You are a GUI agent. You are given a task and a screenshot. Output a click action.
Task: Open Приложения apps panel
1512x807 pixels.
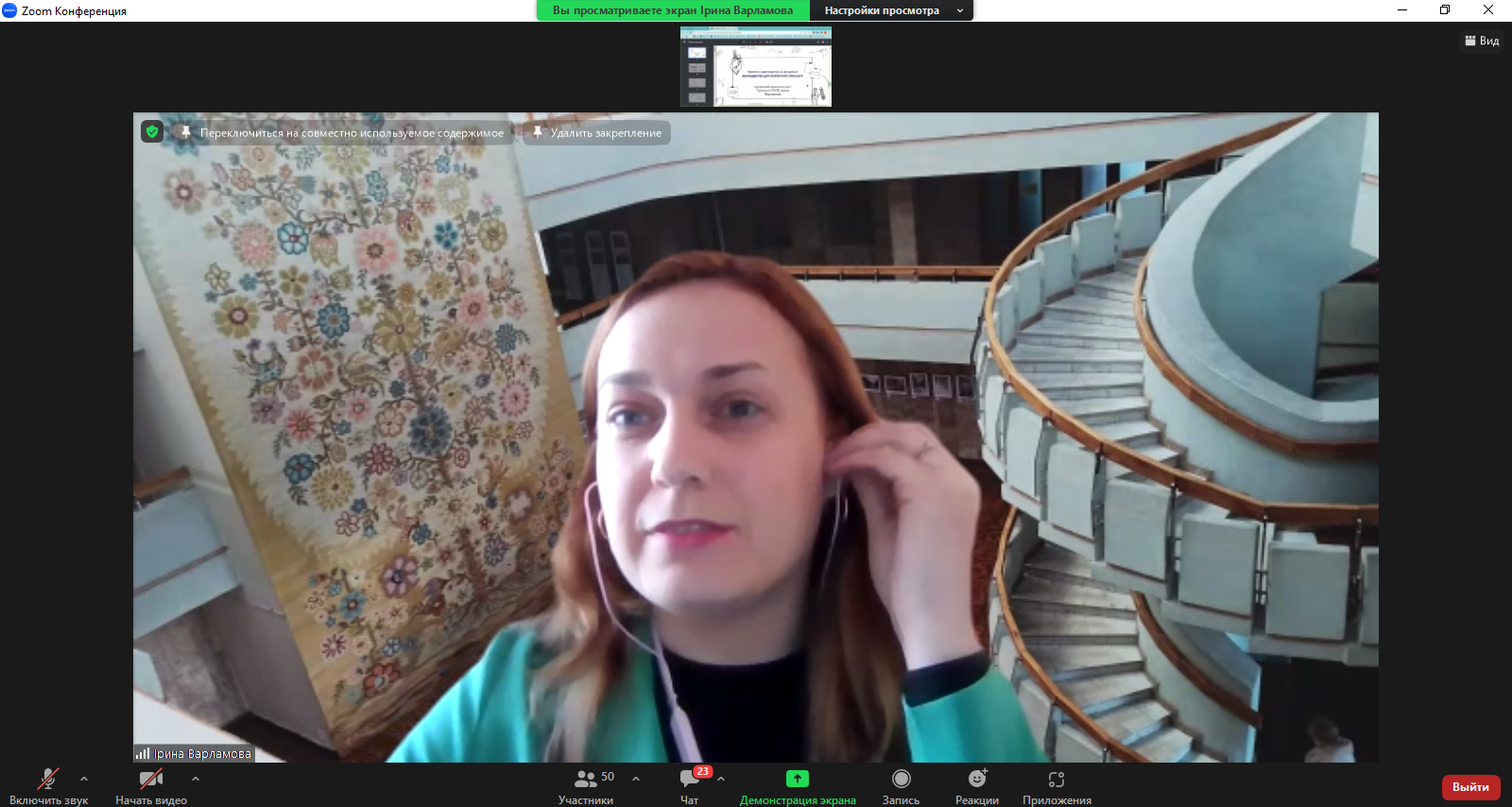[1057, 786]
